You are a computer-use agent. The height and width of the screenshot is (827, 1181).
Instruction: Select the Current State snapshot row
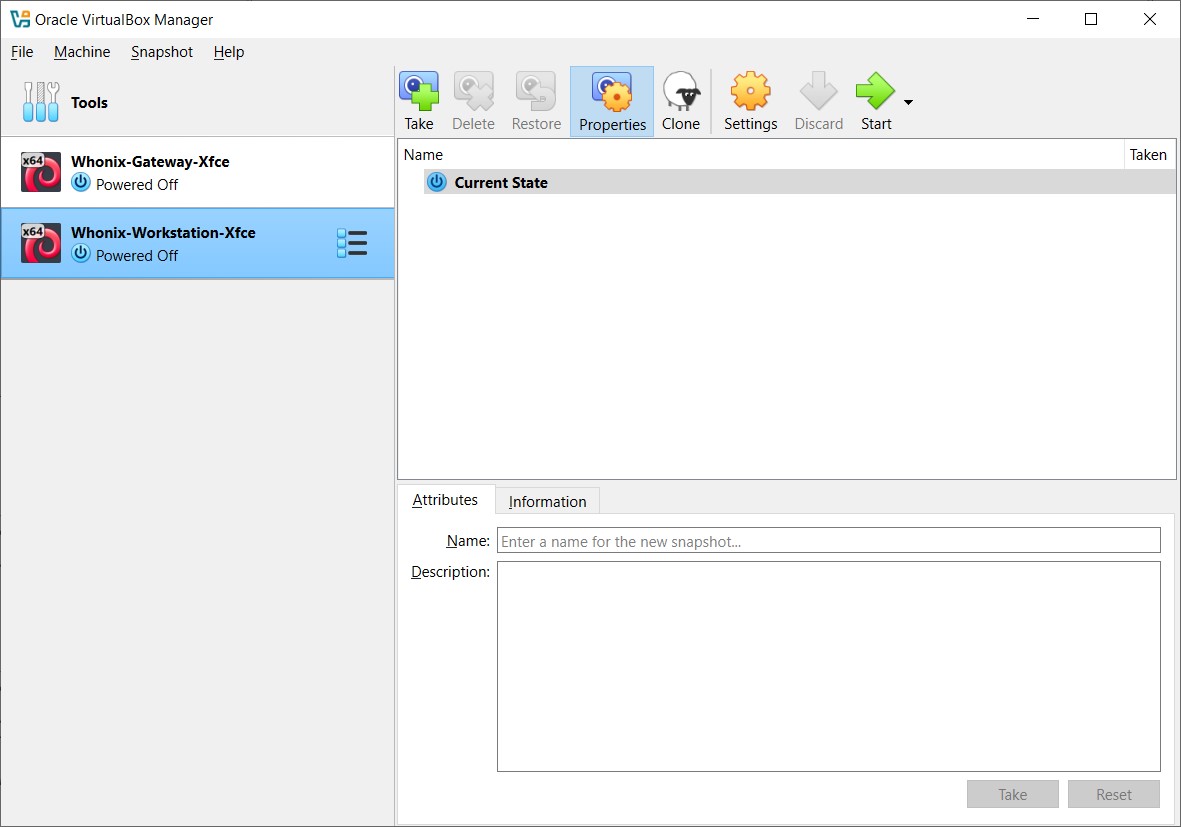(501, 182)
